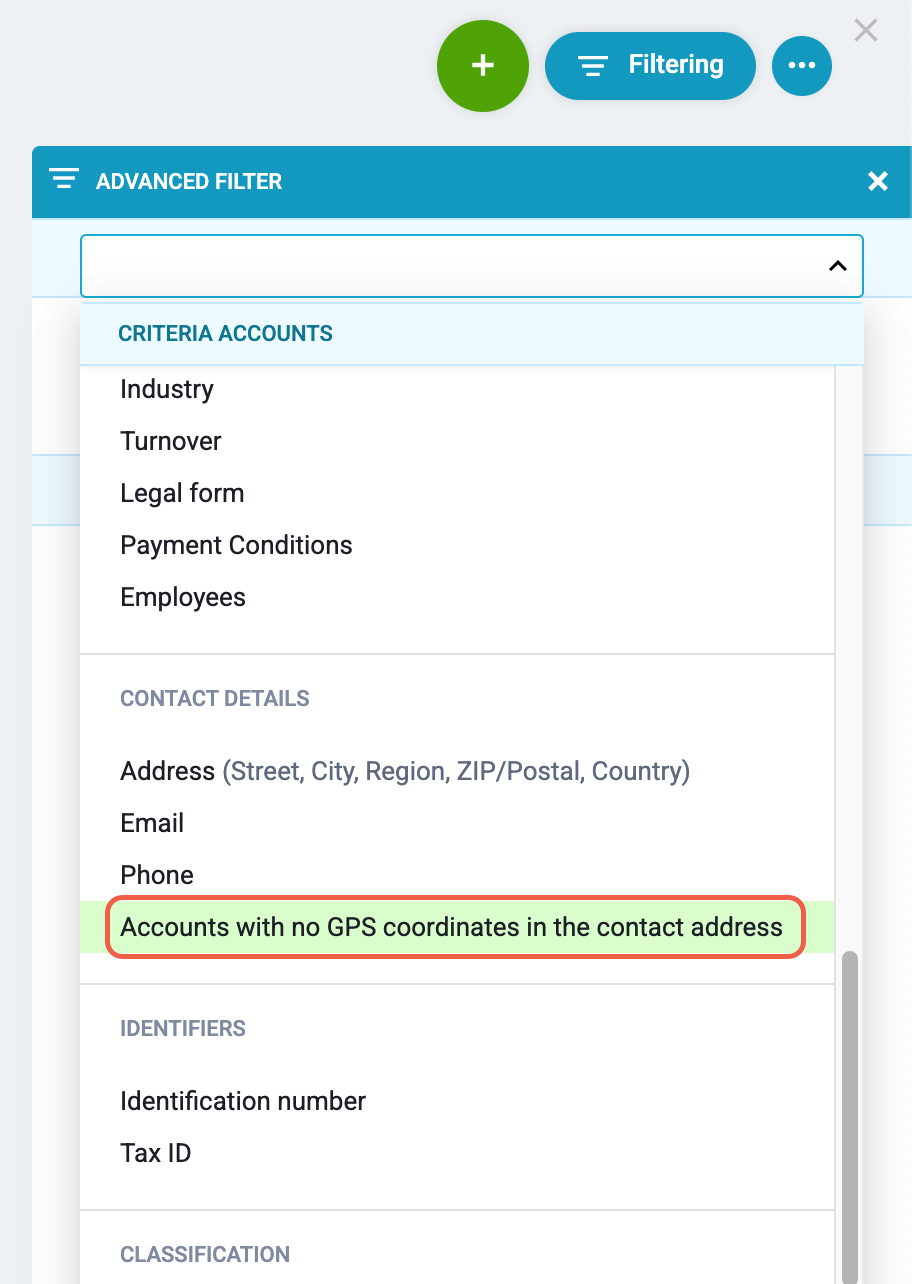Select the Industry criterion
912x1284 pixels.
coord(167,389)
